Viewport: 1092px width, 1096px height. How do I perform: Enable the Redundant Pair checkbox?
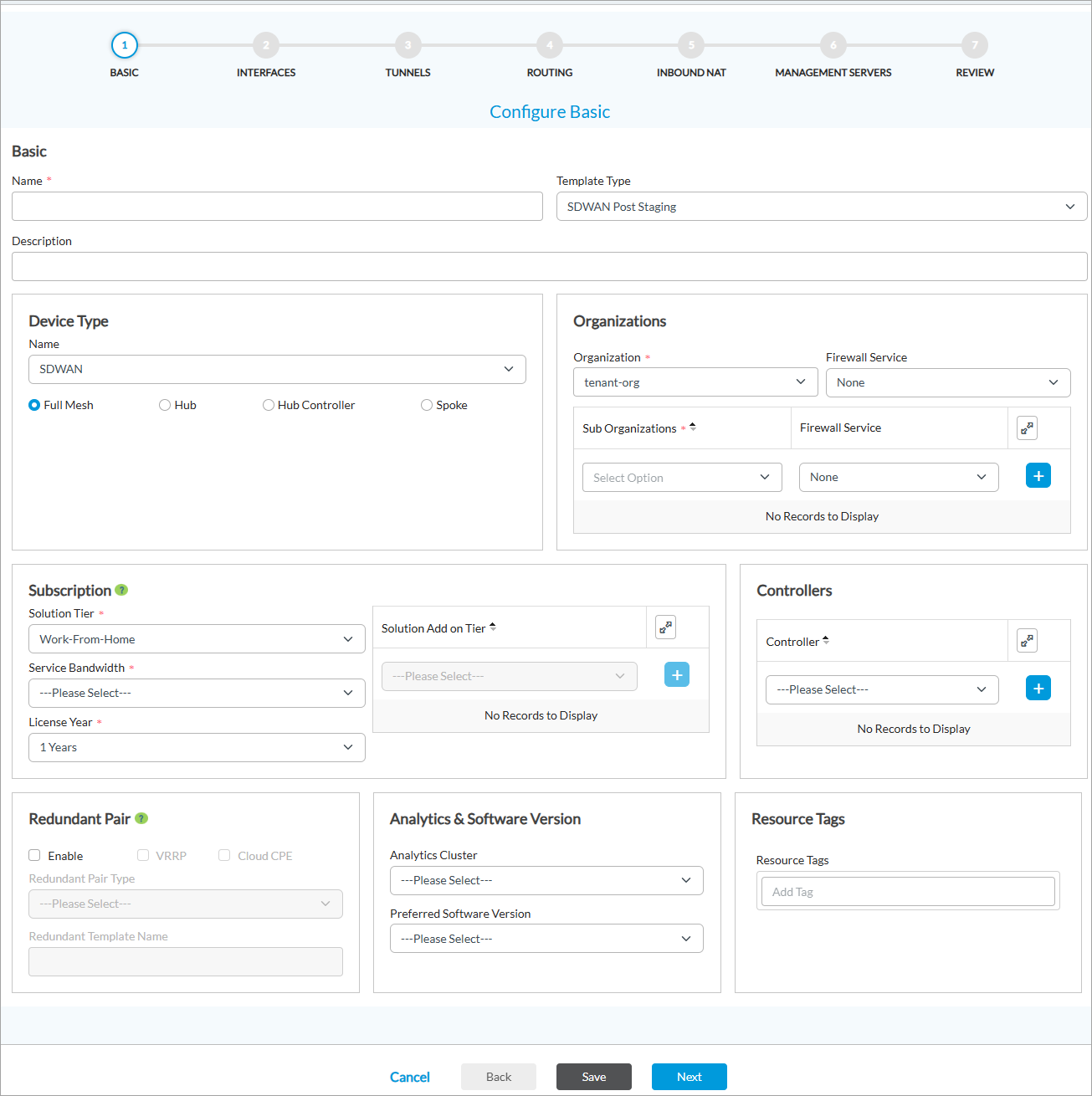tap(34, 855)
